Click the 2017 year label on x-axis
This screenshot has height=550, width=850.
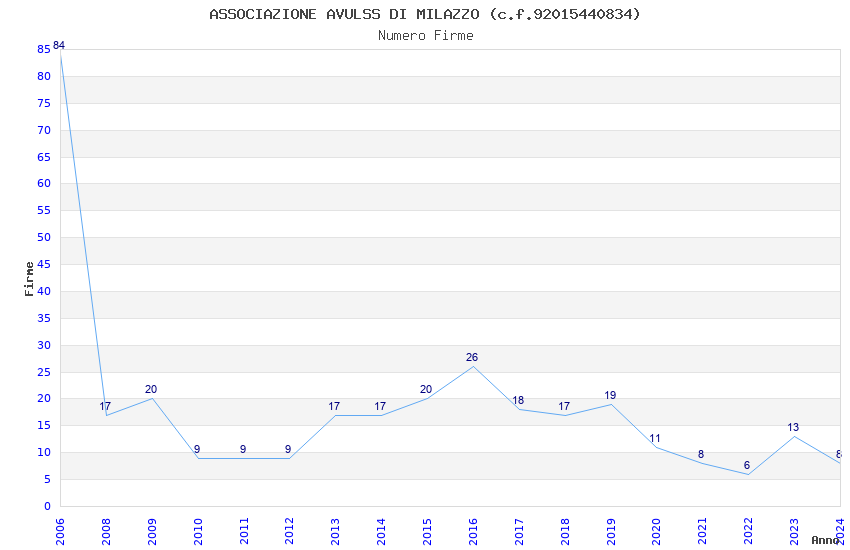tap(519, 532)
